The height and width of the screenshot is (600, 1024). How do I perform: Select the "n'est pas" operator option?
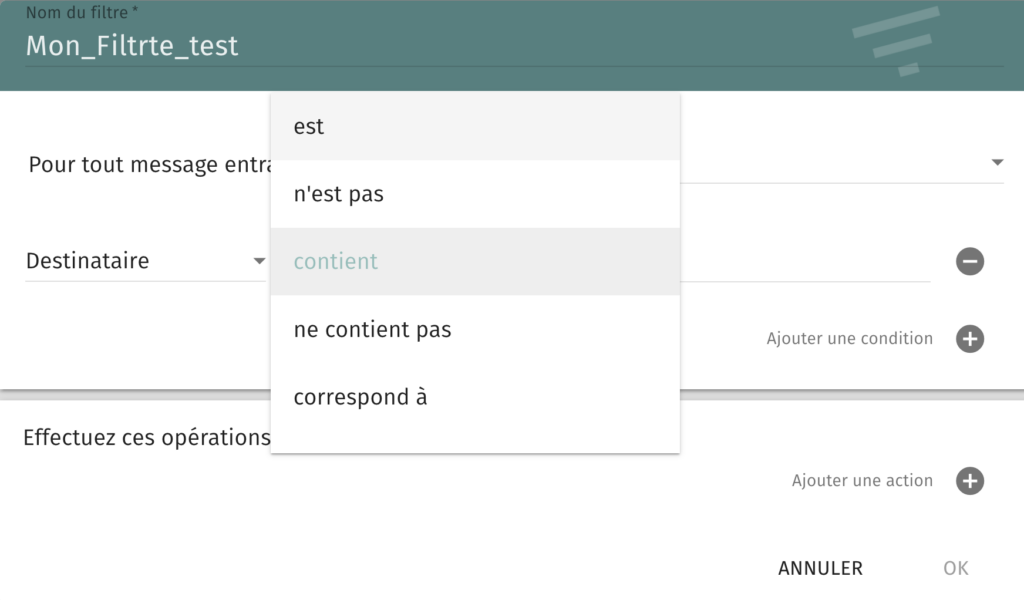coord(475,194)
